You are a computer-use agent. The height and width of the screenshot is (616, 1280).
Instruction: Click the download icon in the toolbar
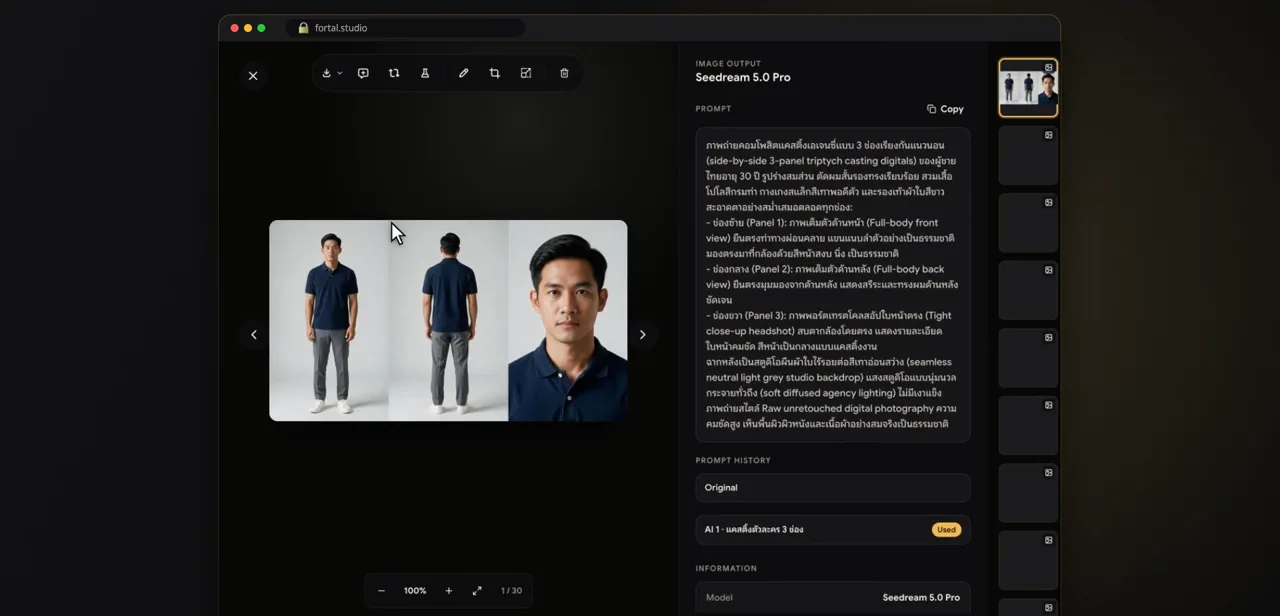tap(326, 73)
